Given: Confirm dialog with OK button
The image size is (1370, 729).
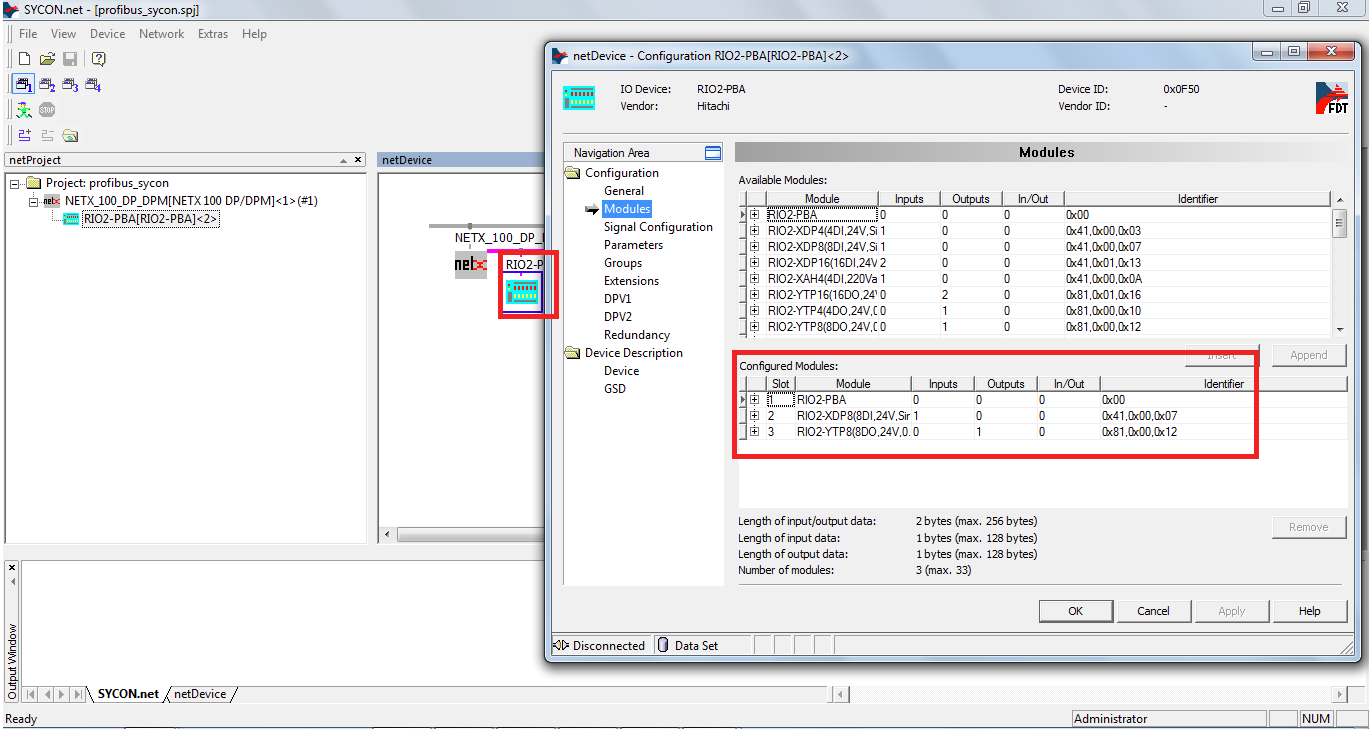Looking at the screenshot, I should pos(1075,611).
